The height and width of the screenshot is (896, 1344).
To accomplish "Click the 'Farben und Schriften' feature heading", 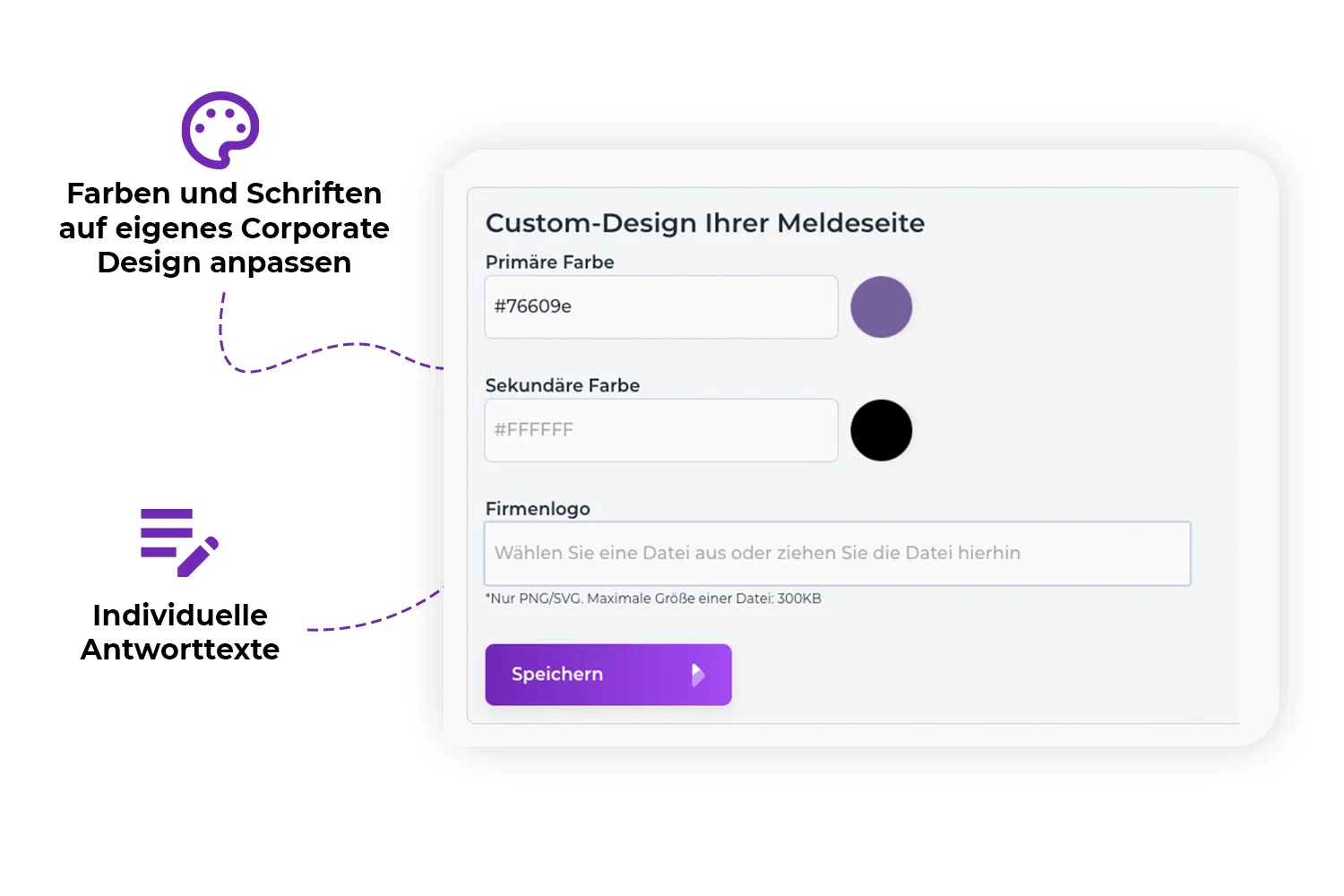I will pyautogui.click(x=224, y=228).
